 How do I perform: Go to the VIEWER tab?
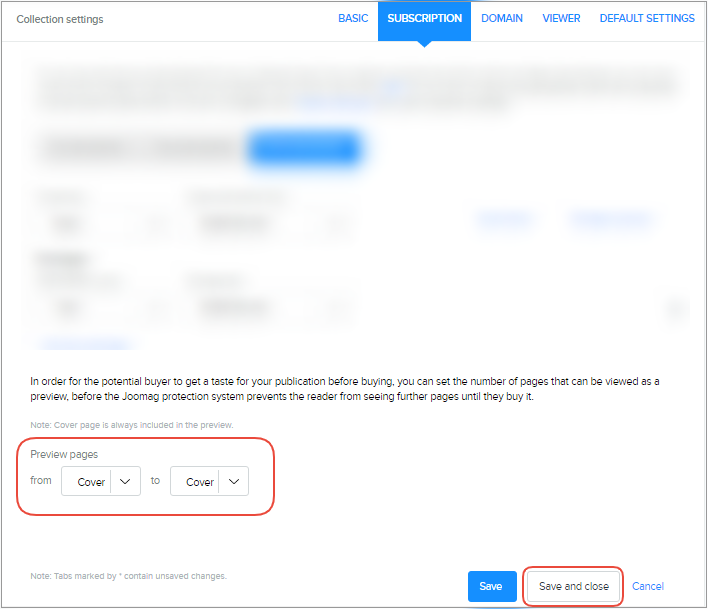561,18
